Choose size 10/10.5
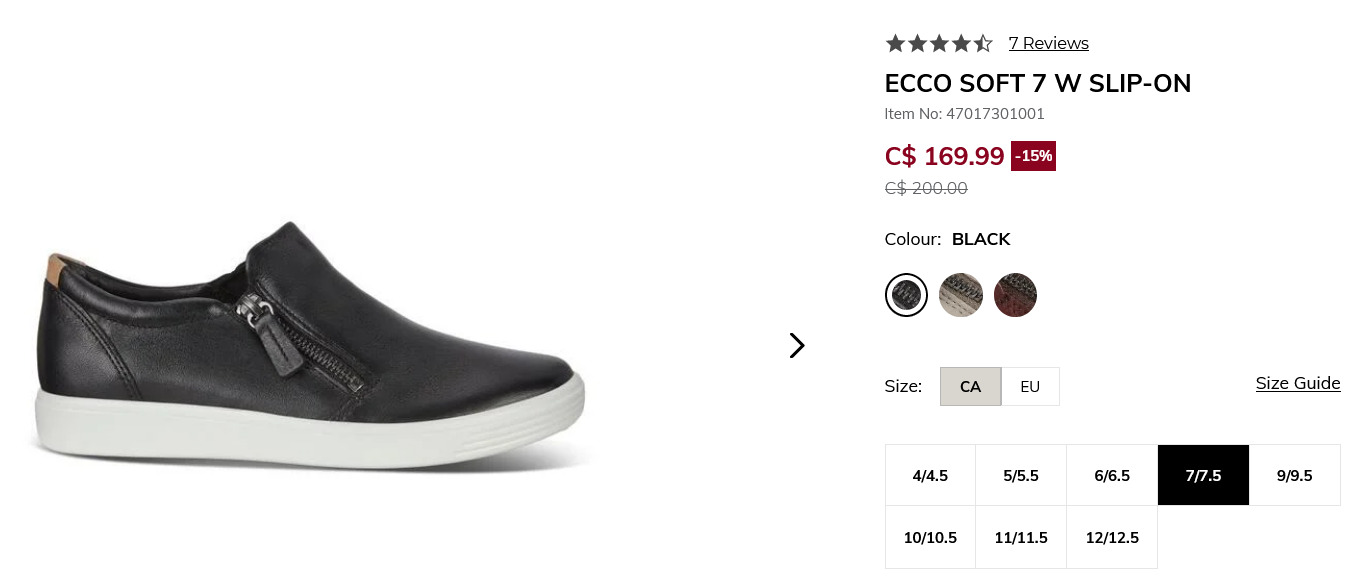Image resolution: width=1357 pixels, height=576 pixels. (930, 537)
